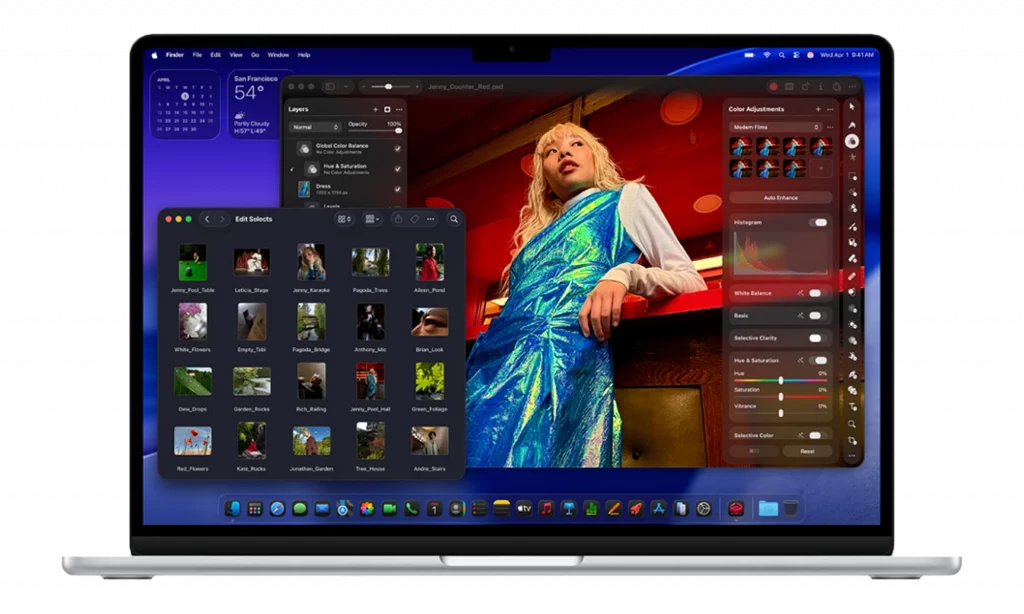
Task: Click the share icon in Edit Selects toolbar
Action: [397, 219]
